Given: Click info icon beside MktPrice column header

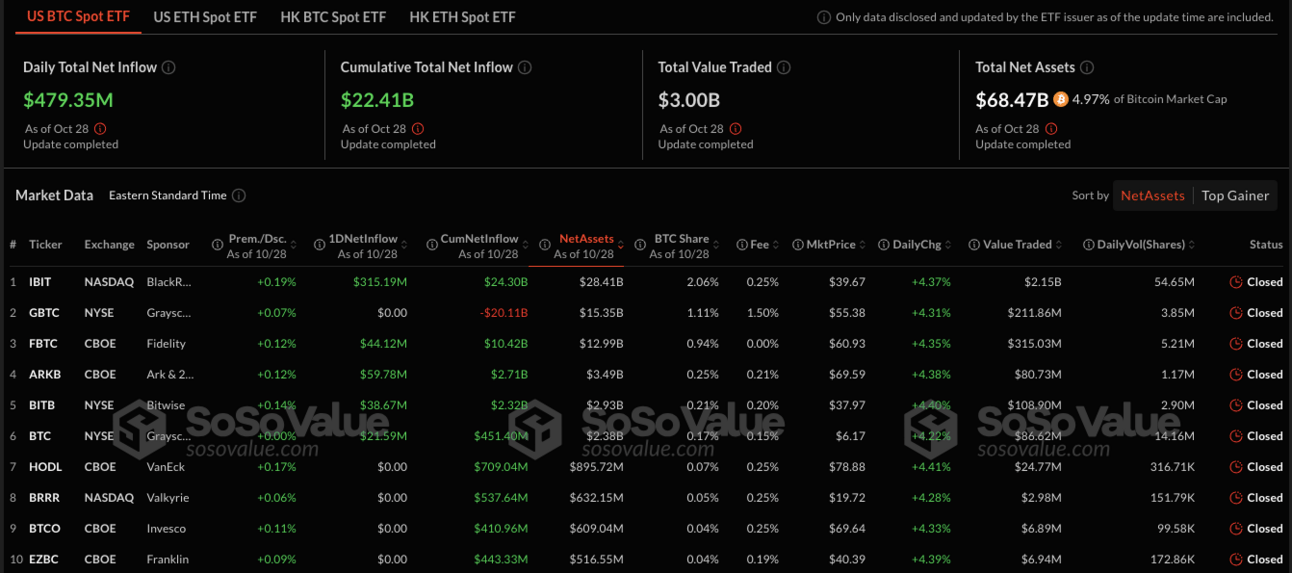Looking at the screenshot, I should (798, 245).
